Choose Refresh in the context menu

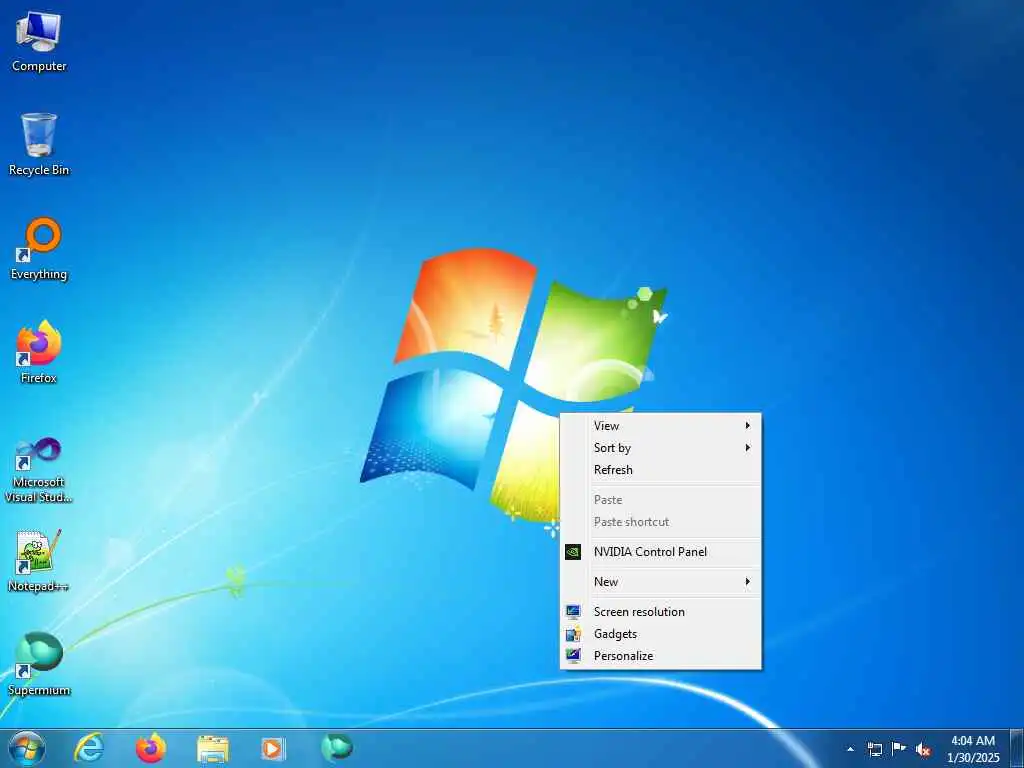coord(660,470)
